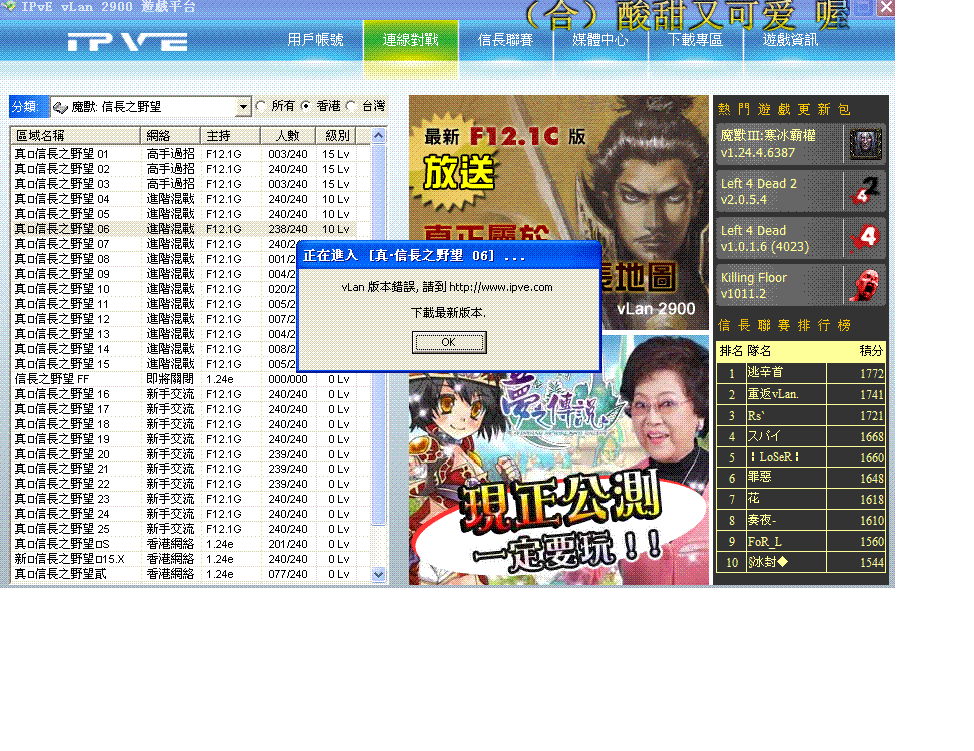
Task: Click ranking team Rs`
Action: [x=756, y=415]
